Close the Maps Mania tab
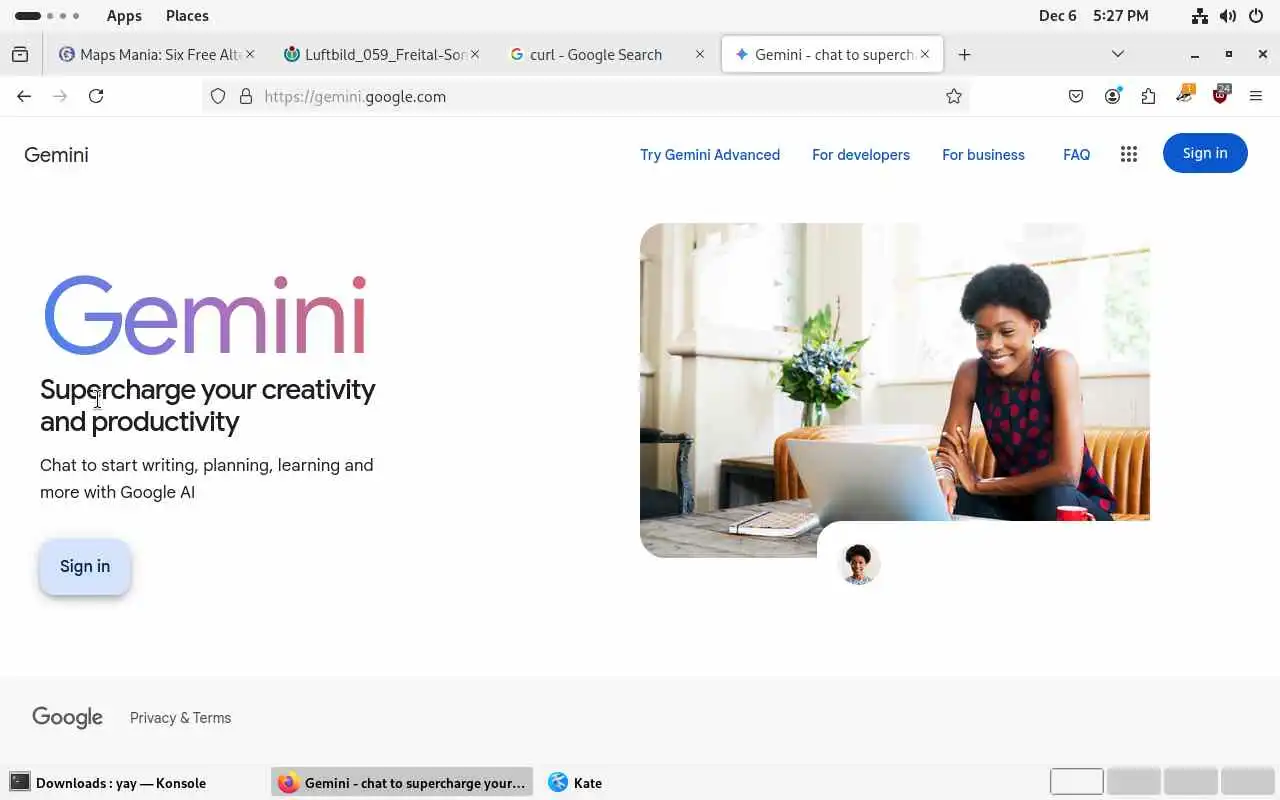The width and height of the screenshot is (1280, 800). (x=250, y=54)
